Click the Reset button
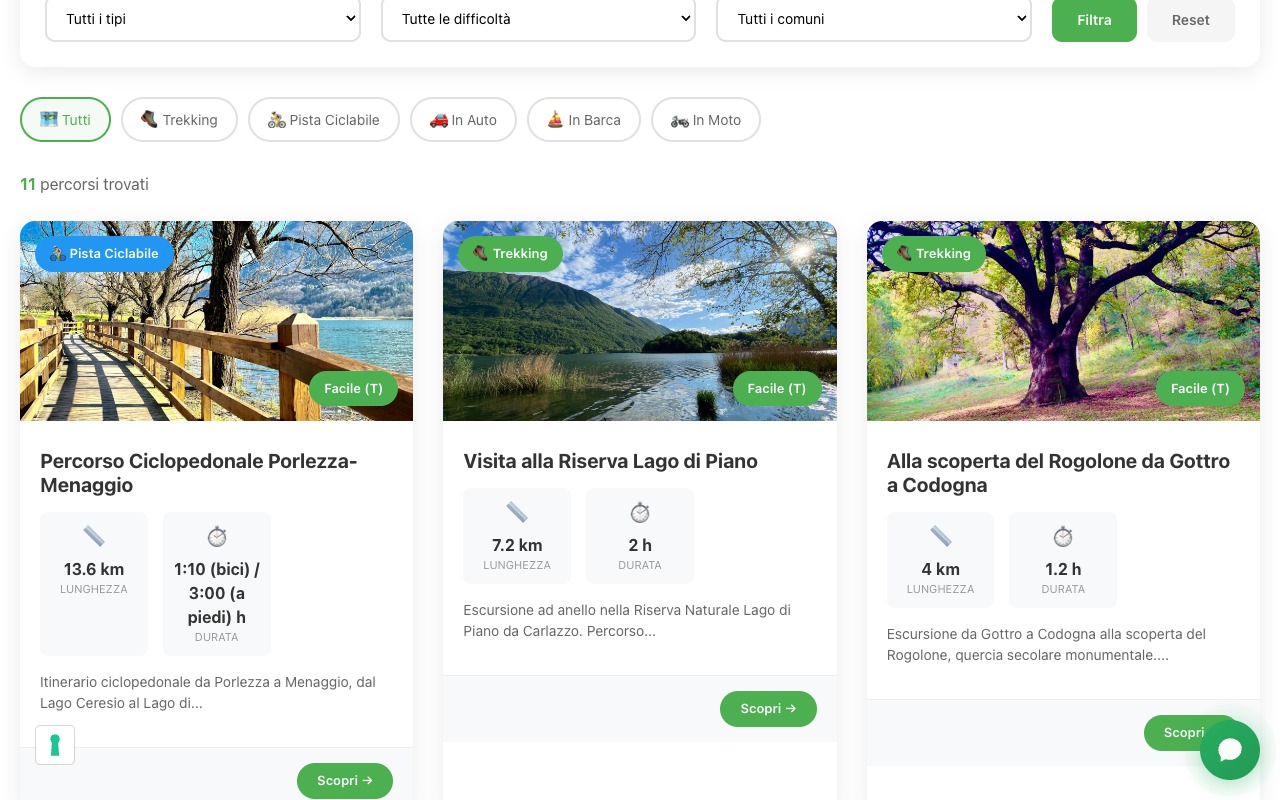Image resolution: width=1280 pixels, height=800 pixels. [1191, 20]
